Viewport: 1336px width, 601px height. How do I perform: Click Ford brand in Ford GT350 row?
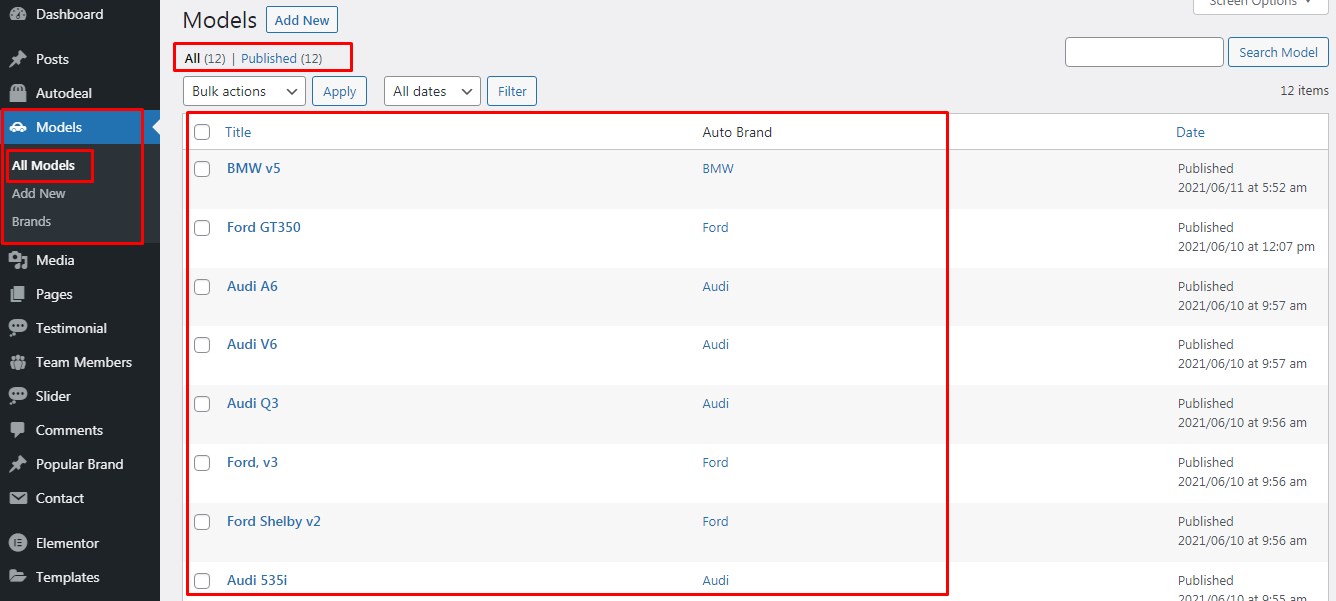(716, 227)
